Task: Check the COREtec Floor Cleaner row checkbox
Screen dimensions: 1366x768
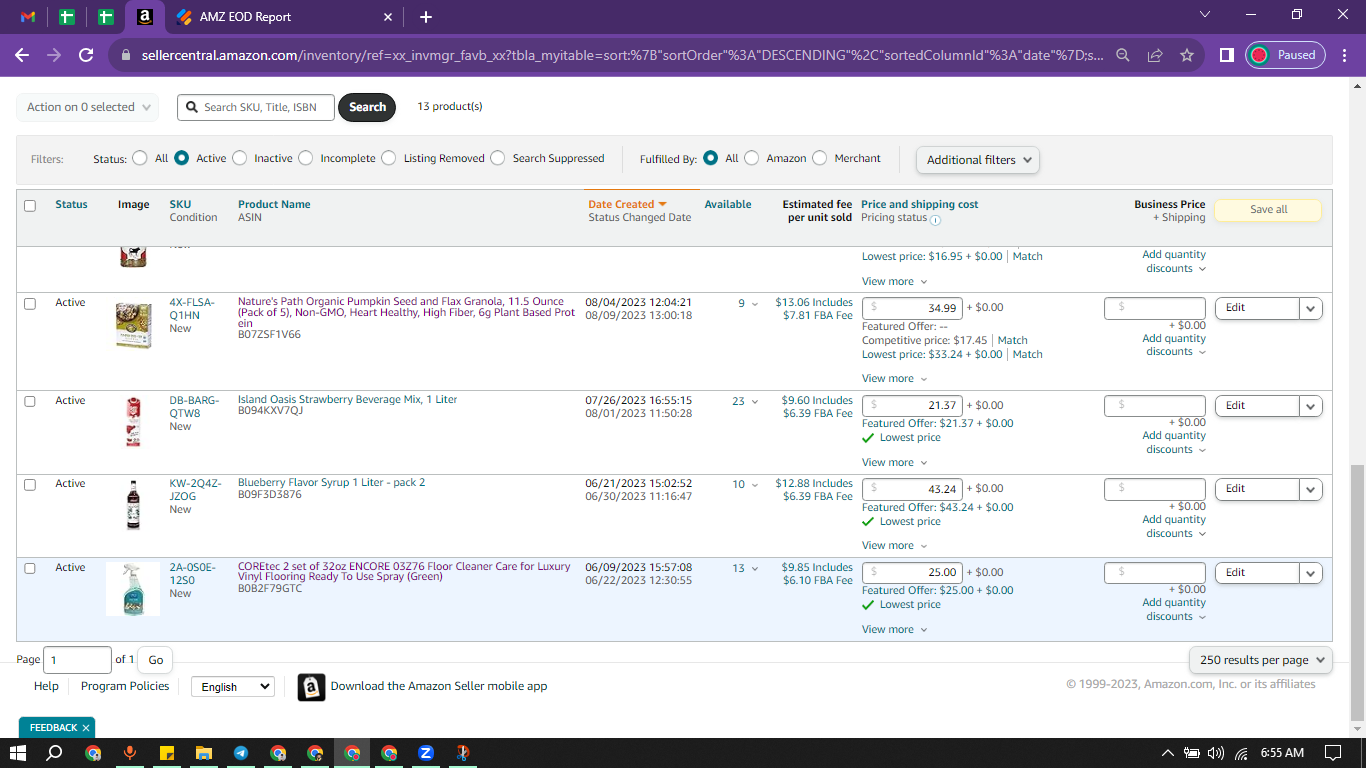Action: 30,568
